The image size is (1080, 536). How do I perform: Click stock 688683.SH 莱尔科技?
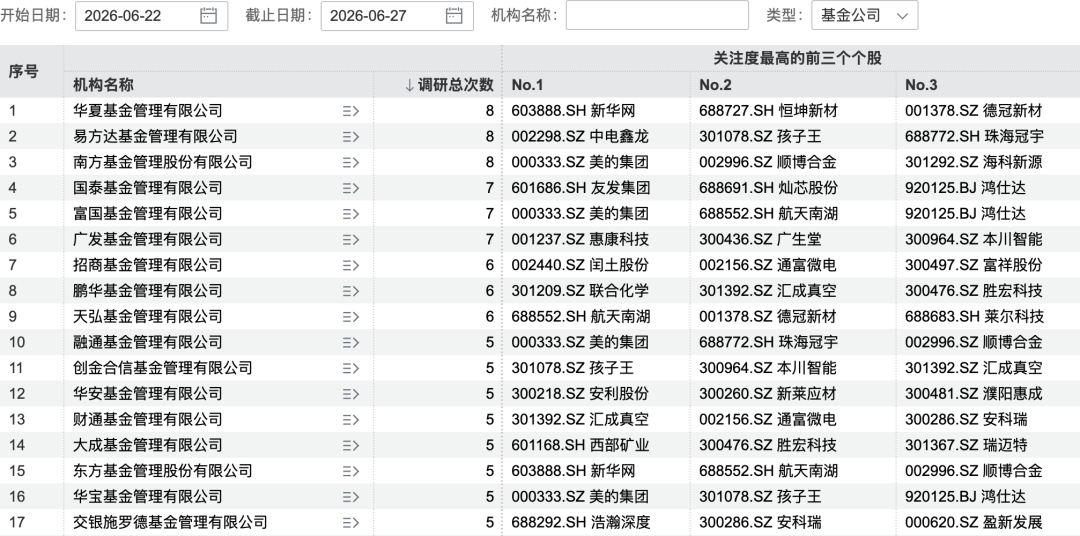pos(974,317)
